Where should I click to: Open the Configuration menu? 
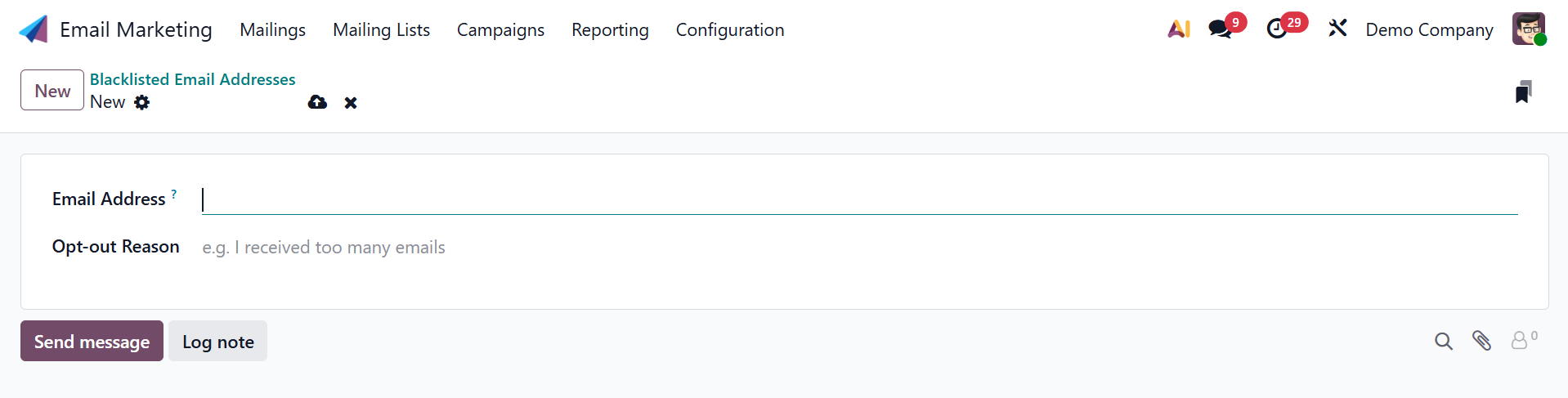click(x=729, y=29)
